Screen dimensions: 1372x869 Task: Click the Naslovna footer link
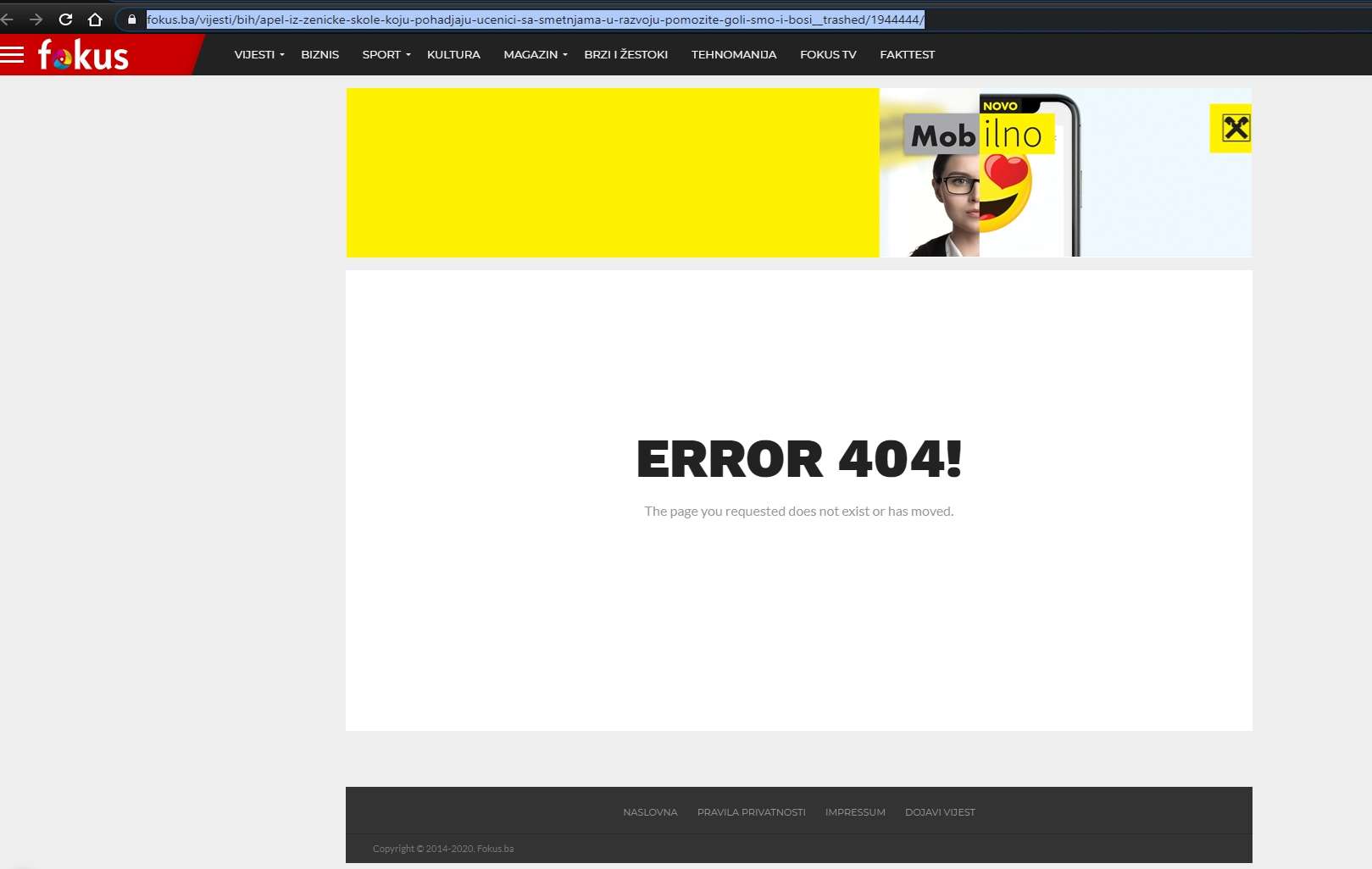click(x=650, y=812)
